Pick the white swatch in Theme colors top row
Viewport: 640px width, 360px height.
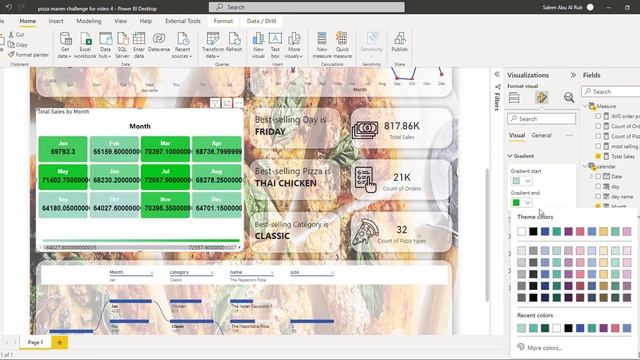click(522, 231)
